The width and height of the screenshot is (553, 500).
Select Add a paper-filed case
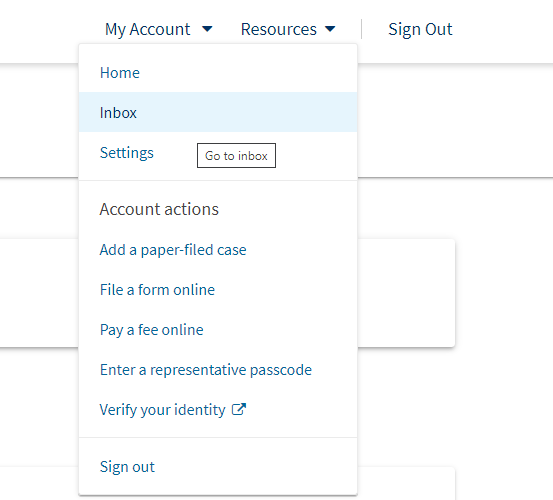tap(173, 250)
